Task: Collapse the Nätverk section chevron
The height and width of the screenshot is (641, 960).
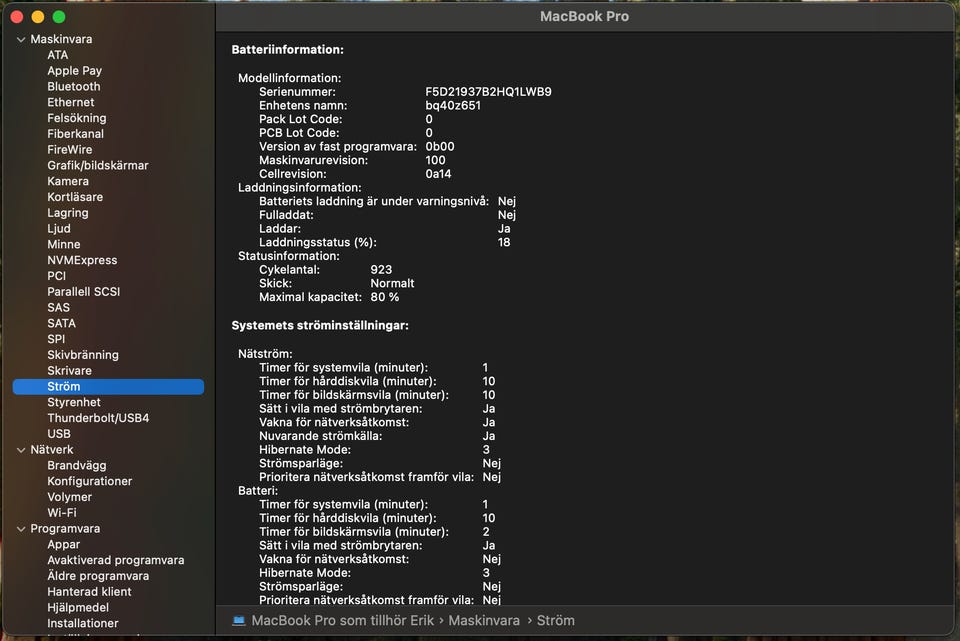Action: click(21, 450)
